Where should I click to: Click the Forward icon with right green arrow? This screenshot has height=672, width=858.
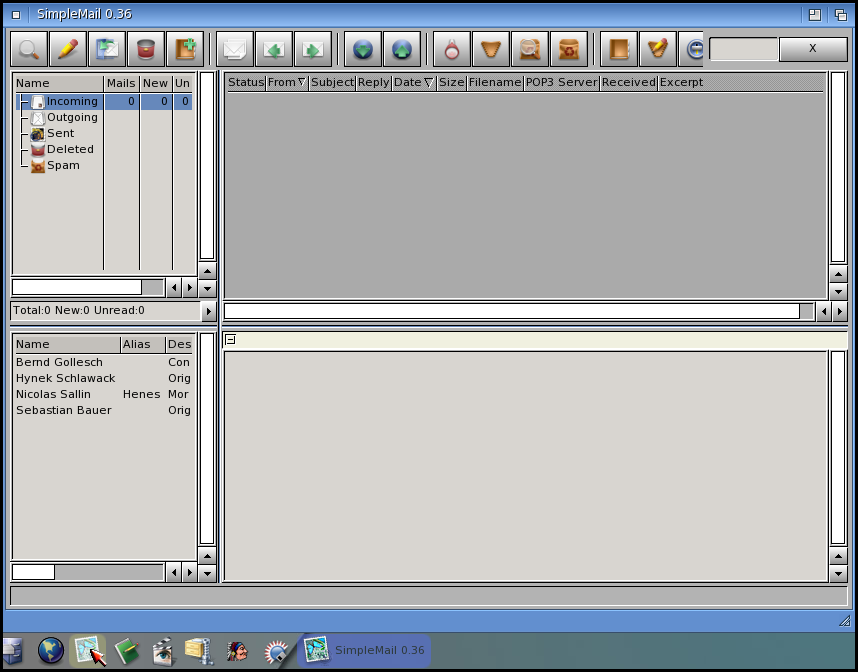[313, 49]
